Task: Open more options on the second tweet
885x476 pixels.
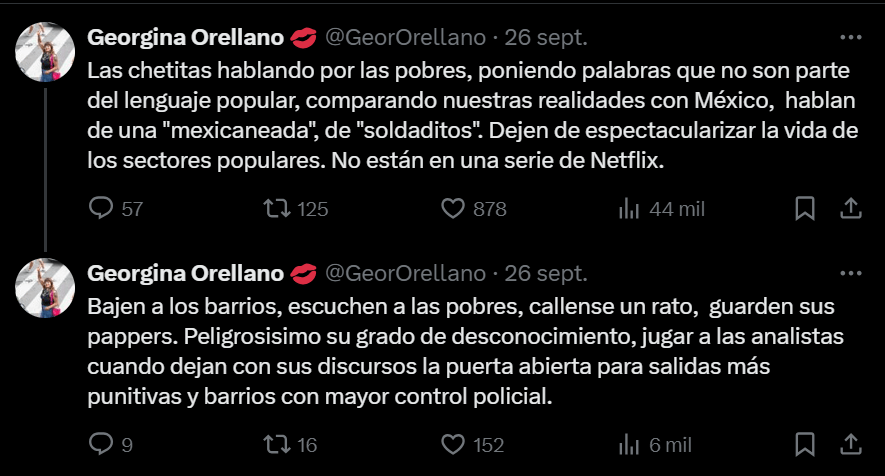Action: 851,273
